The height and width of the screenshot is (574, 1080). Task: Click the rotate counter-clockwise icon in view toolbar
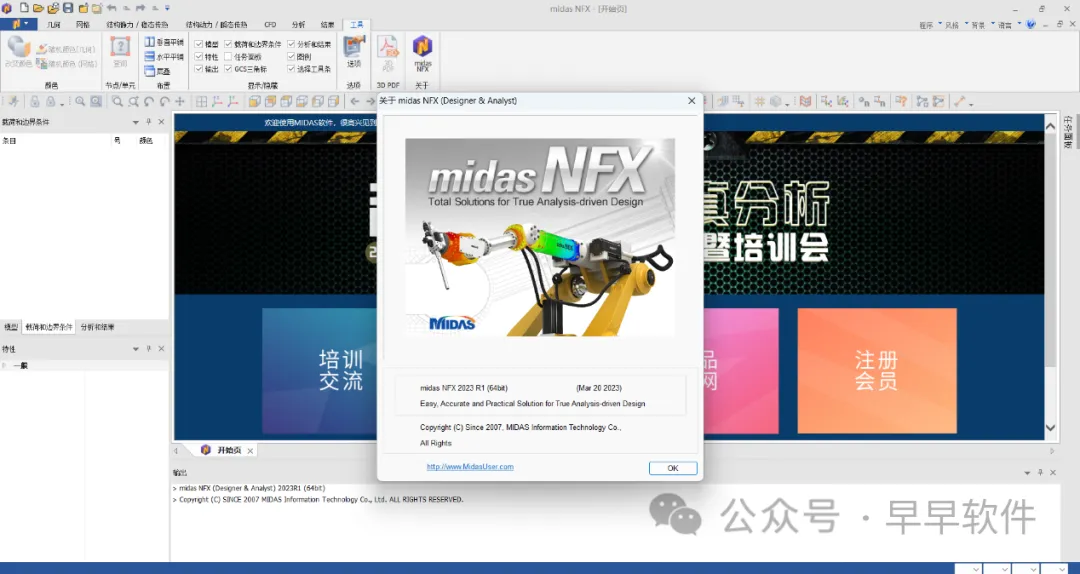(x=149, y=102)
